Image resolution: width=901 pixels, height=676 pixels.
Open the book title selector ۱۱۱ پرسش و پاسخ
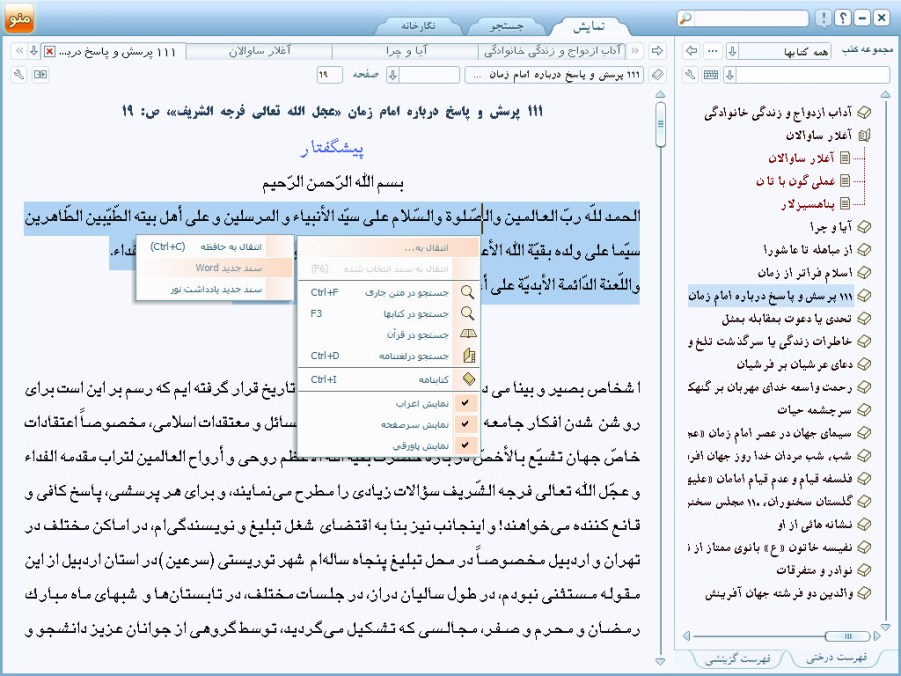click(555, 75)
